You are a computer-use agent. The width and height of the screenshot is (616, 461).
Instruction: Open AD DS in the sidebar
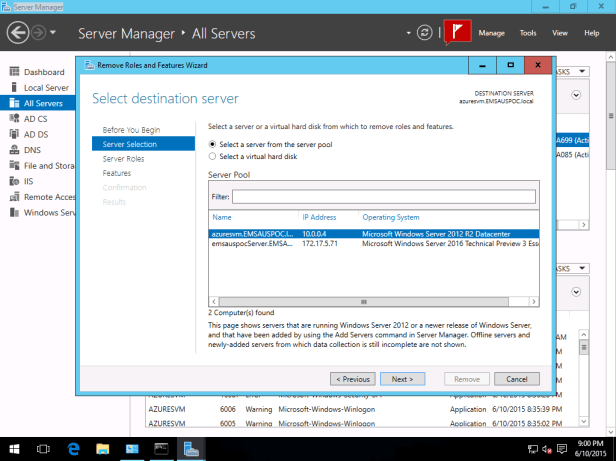[36, 134]
